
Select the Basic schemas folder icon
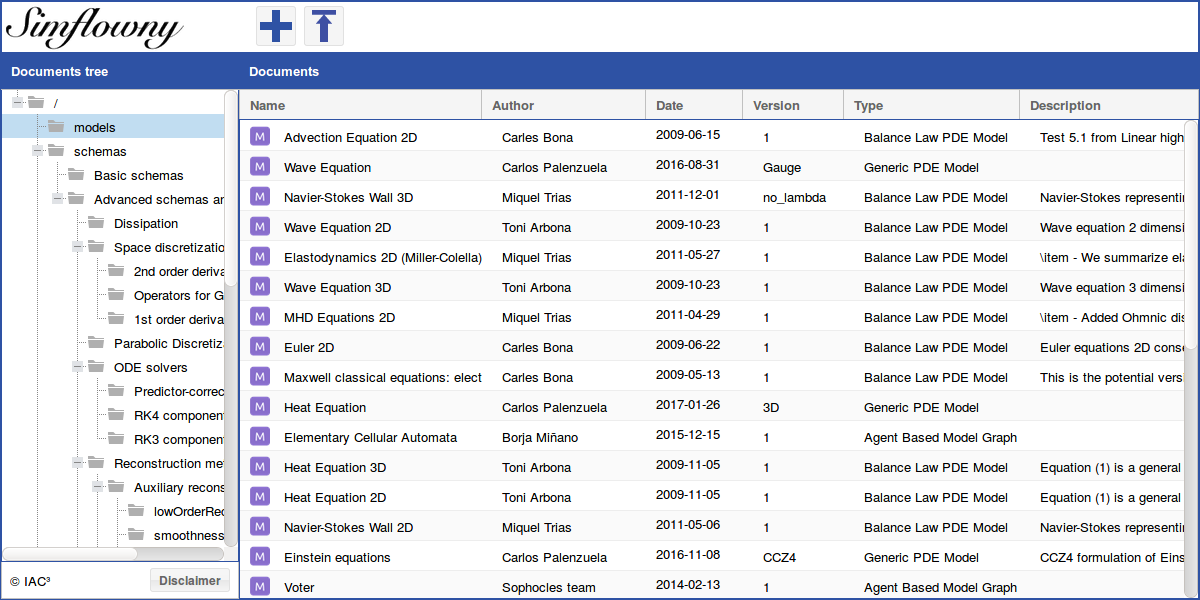pyautogui.click(x=76, y=175)
